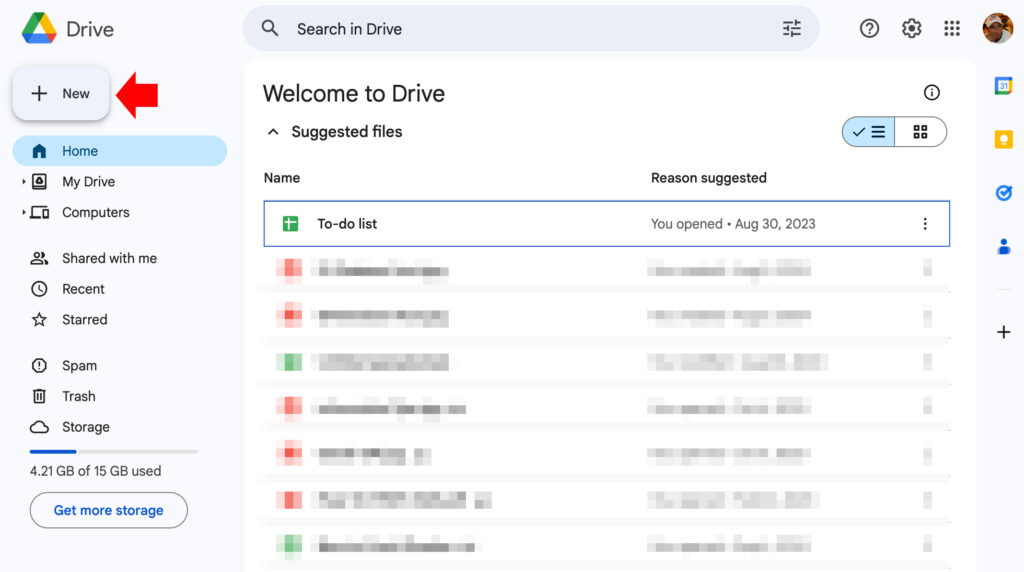
Task: Expand the My Drive tree arrow
Action: pos(24,182)
